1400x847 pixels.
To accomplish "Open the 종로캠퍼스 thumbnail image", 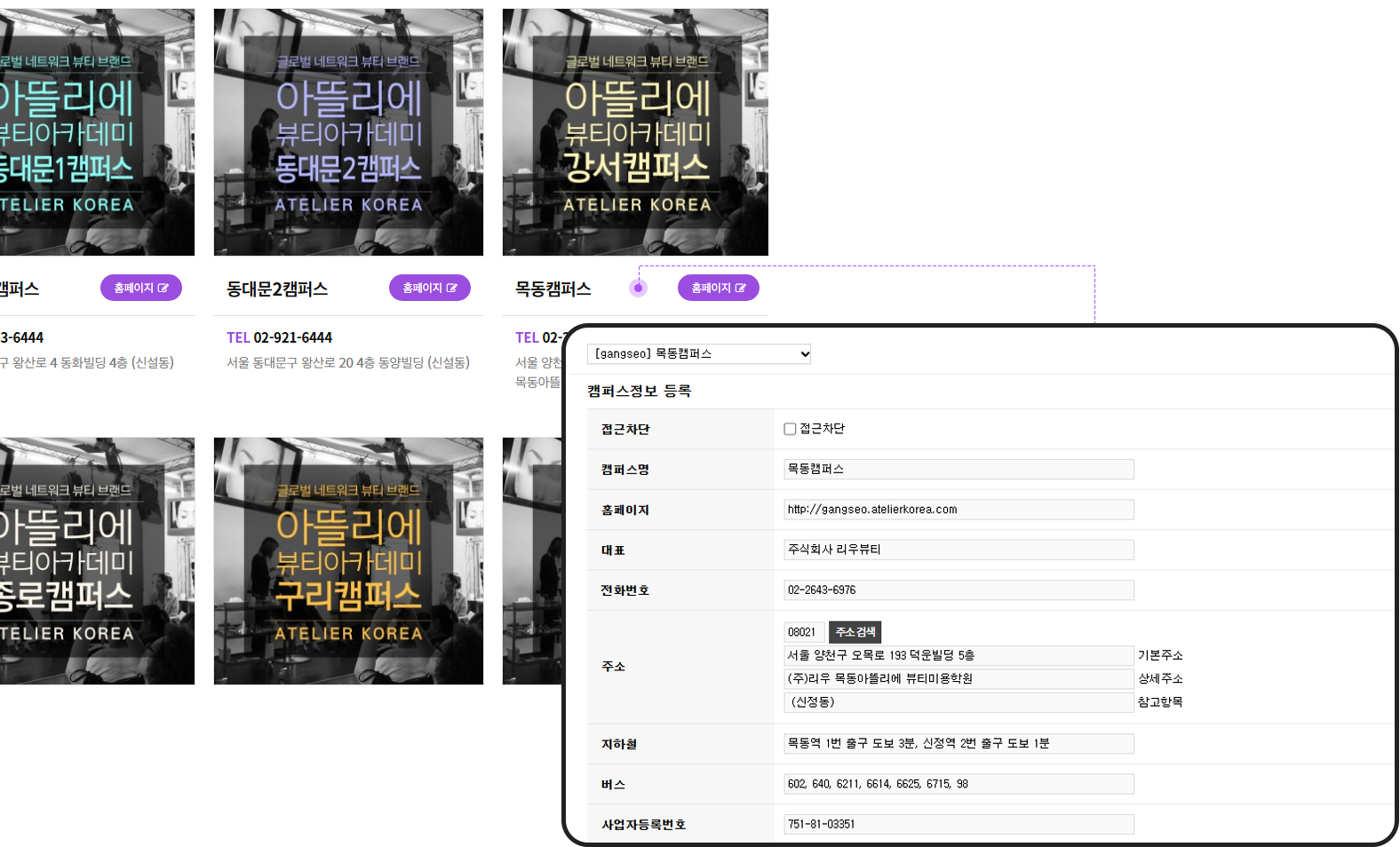I will coord(97,561).
